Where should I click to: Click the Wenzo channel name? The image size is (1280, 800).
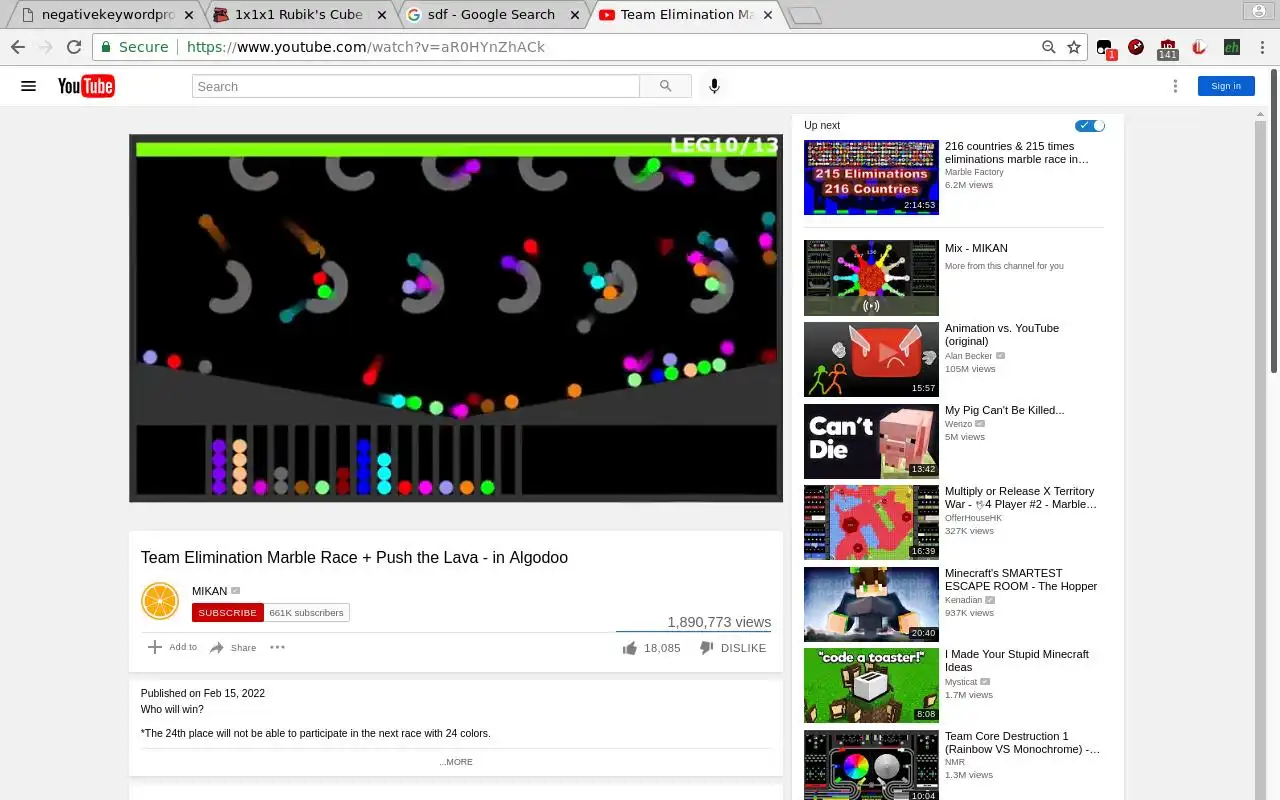pos(959,424)
